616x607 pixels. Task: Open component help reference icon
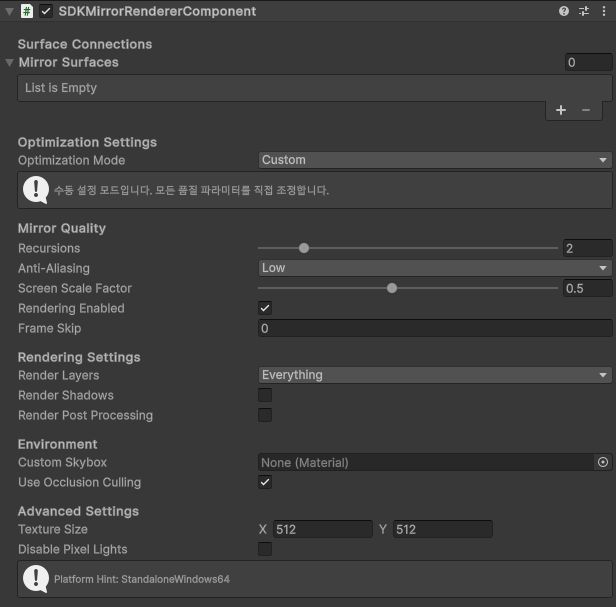564,11
